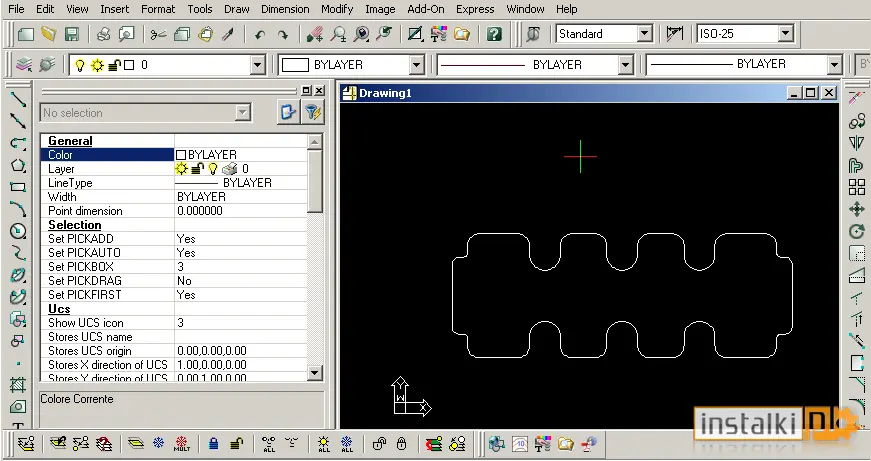Click the Paste clipboard icon
The width and height of the screenshot is (871, 461).
(x=206, y=34)
